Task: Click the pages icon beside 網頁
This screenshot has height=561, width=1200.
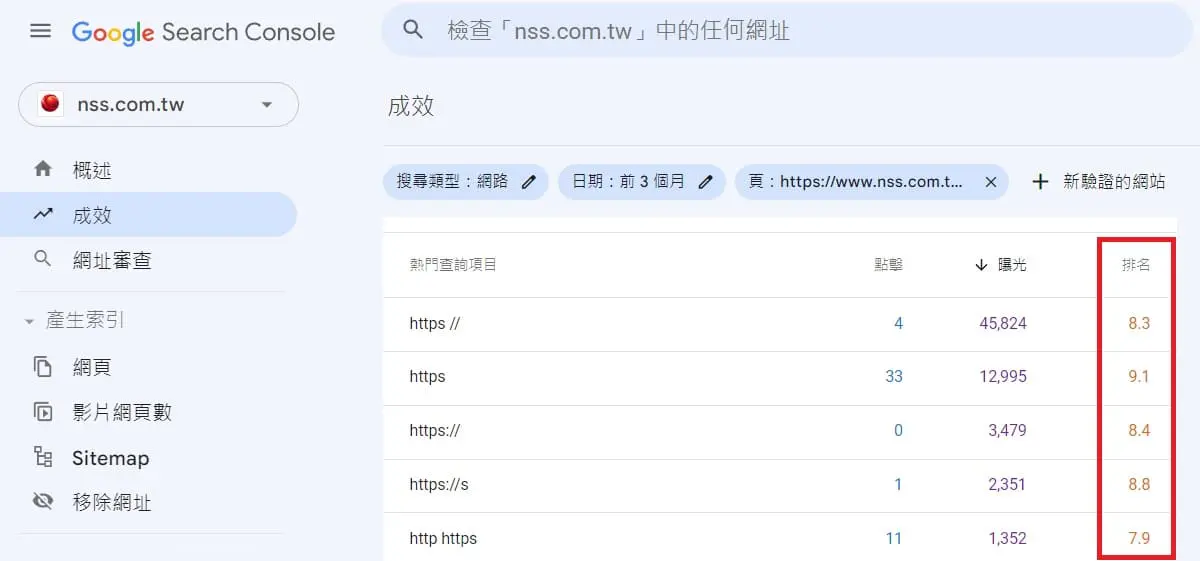Action: click(43, 367)
